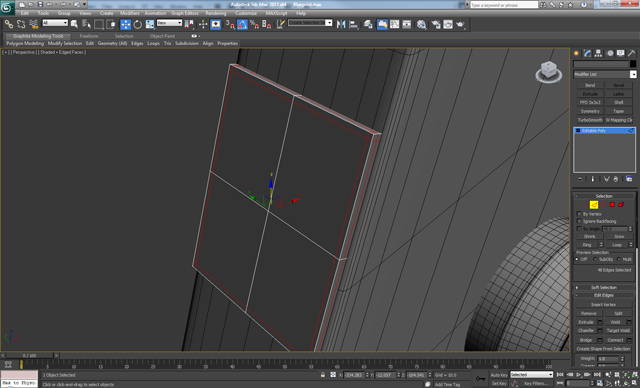Choose the Rectangular Selection Region tool
Screen dimensions: 640x388
[x=99, y=24]
